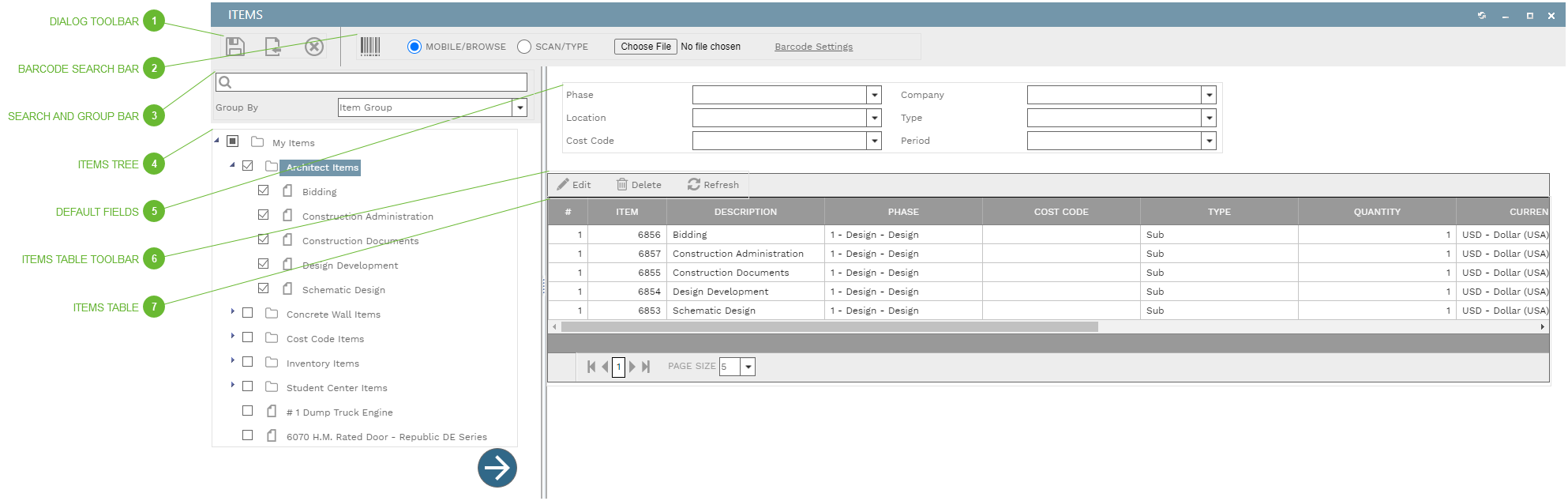
Task: Click the Schematic Design document icon
Action: (287, 288)
